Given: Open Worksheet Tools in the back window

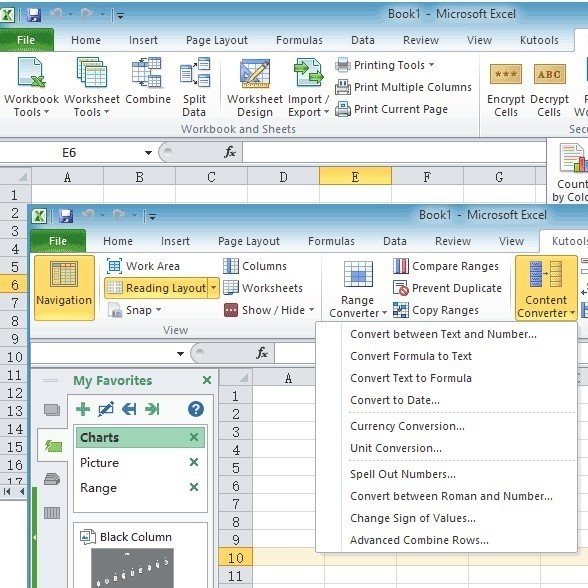Looking at the screenshot, I should [92, 87].
